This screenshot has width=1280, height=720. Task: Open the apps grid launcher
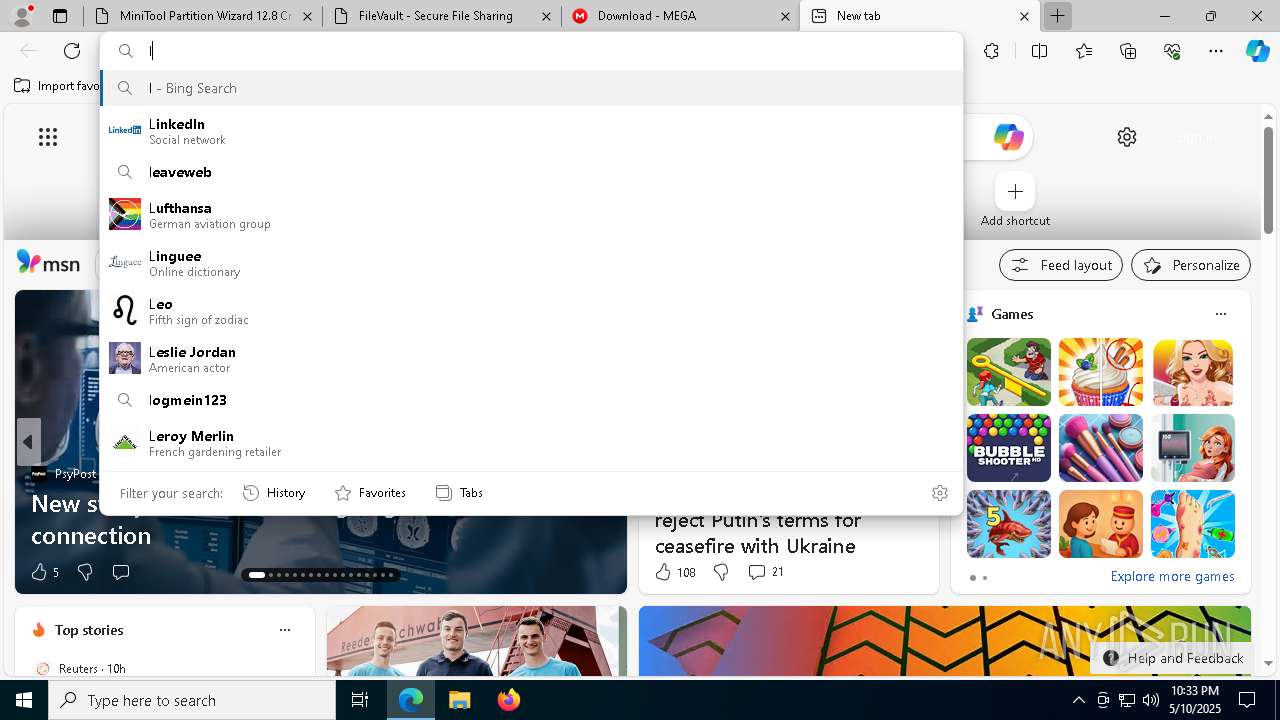point(48,137)
